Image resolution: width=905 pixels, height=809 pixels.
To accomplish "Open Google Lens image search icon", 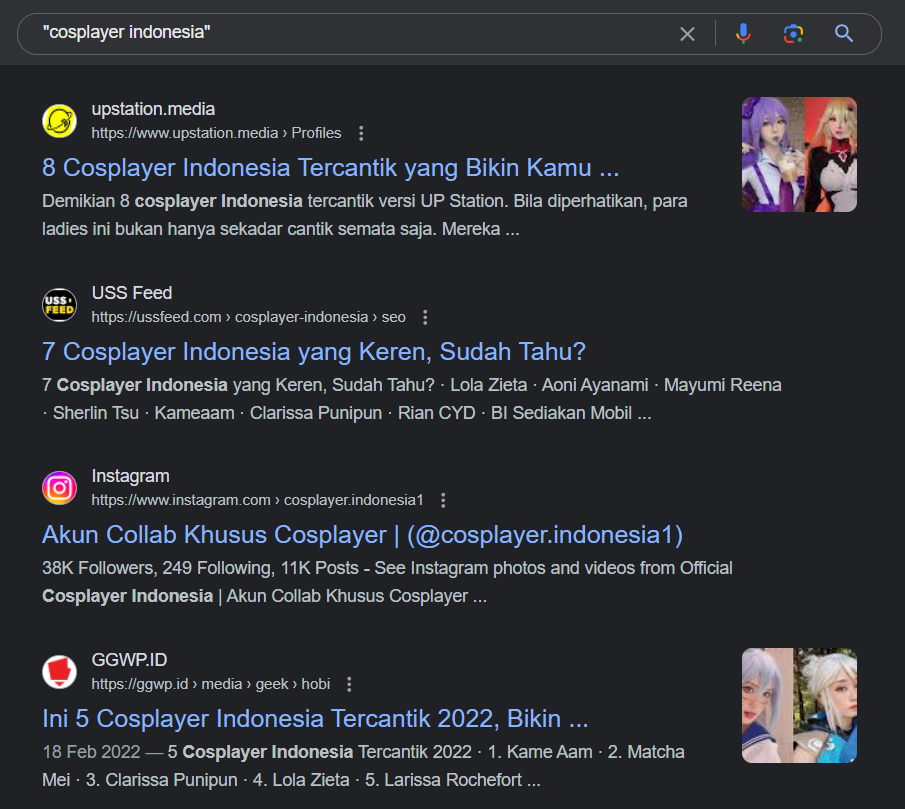I will (x=794, y=34).
